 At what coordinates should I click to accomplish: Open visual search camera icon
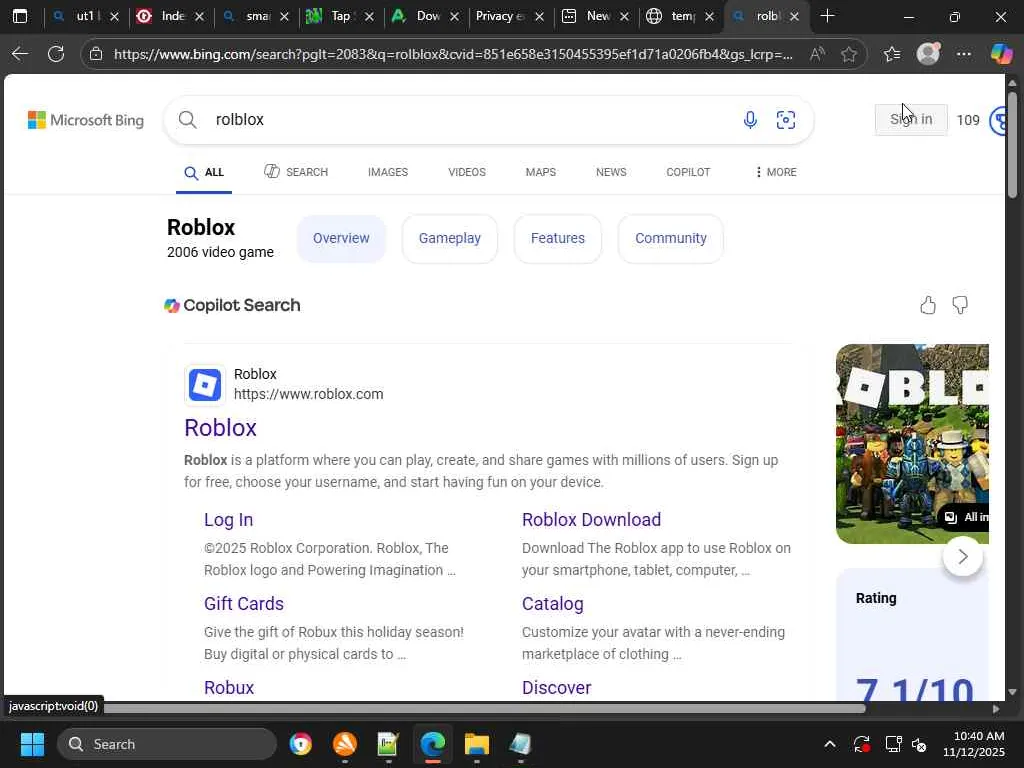pyautogui.click(x=786, y=120)
